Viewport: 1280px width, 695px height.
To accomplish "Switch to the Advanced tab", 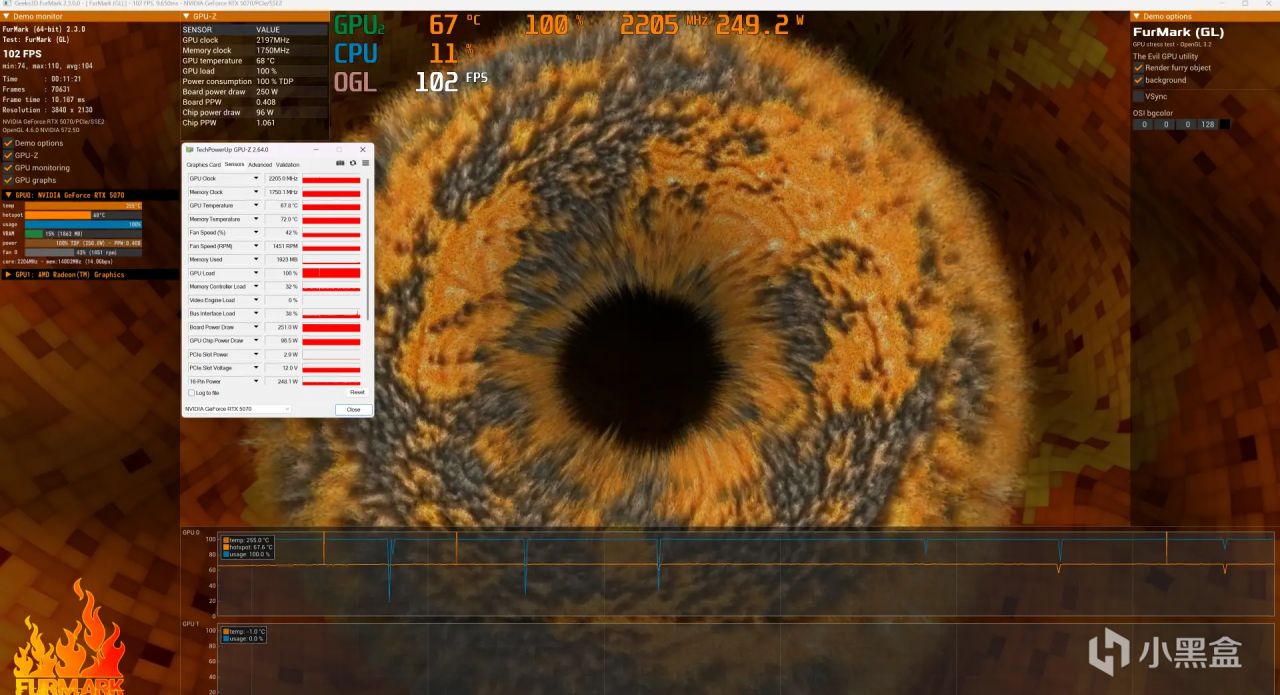I will (260, 164).
